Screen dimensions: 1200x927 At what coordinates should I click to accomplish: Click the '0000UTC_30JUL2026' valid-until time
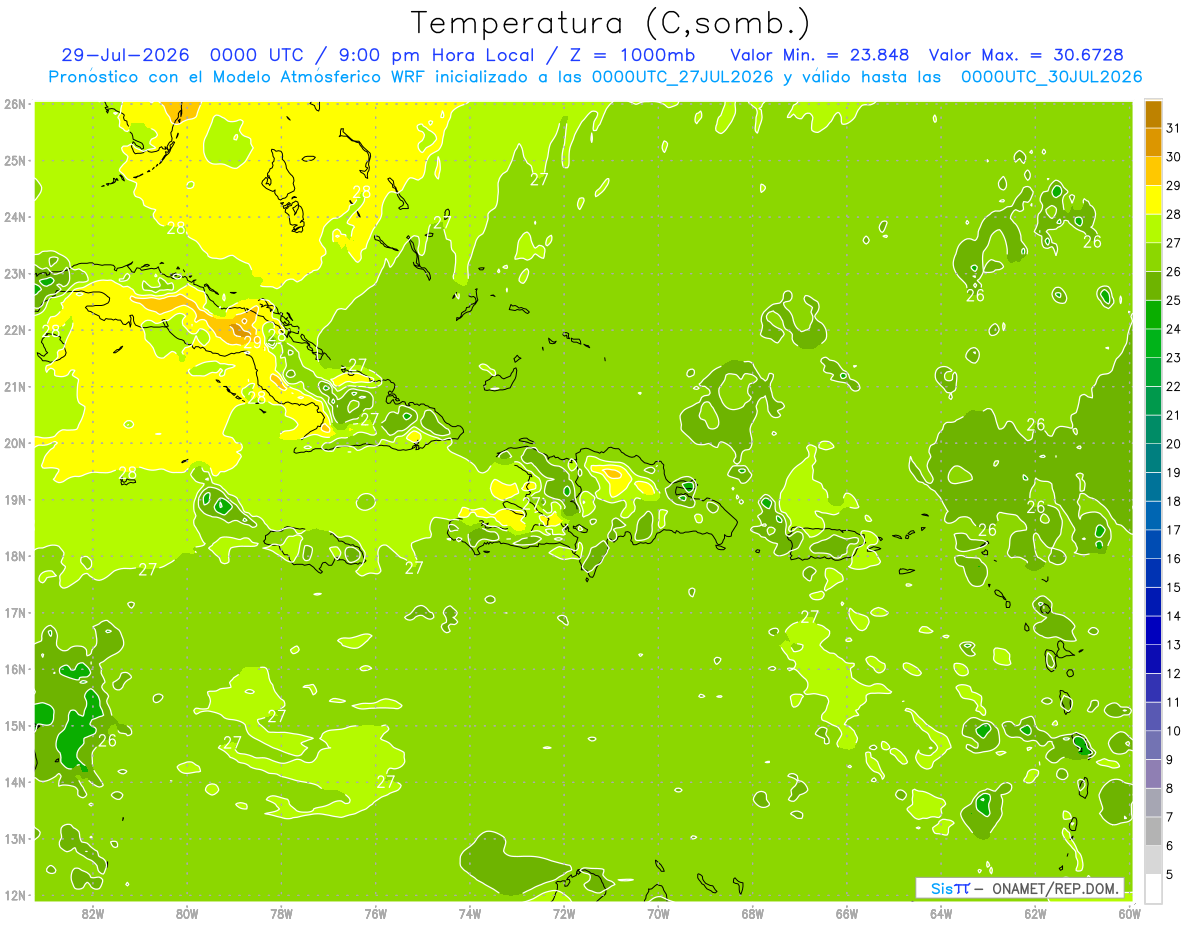click(x=1051, y=76)
